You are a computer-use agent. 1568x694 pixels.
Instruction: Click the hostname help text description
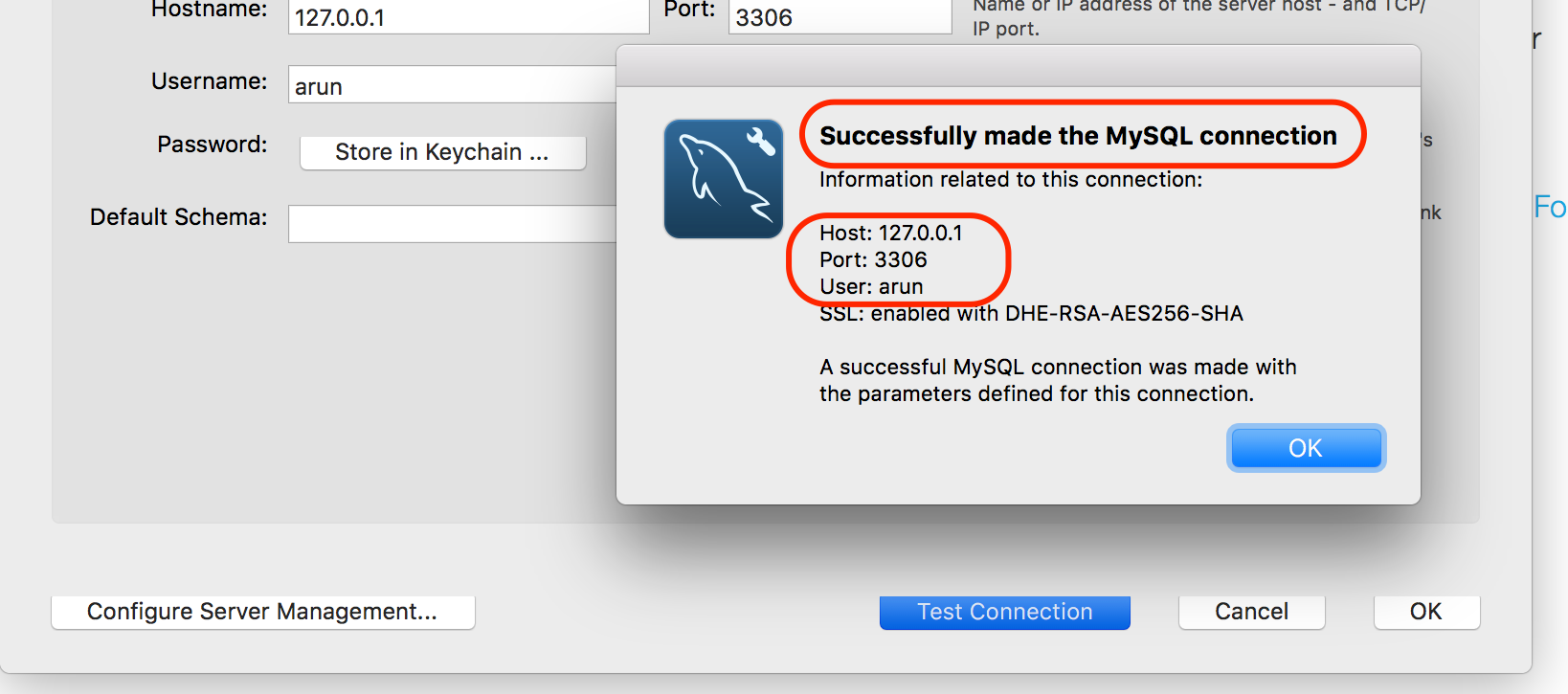[x=1197, y=17]
